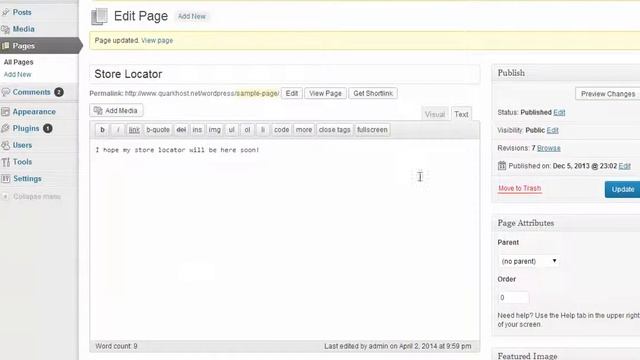Image resolution: width=640 pixels, height=360 pixels.
Task: Edit the Store Locator title field
Action: [284, 74]
